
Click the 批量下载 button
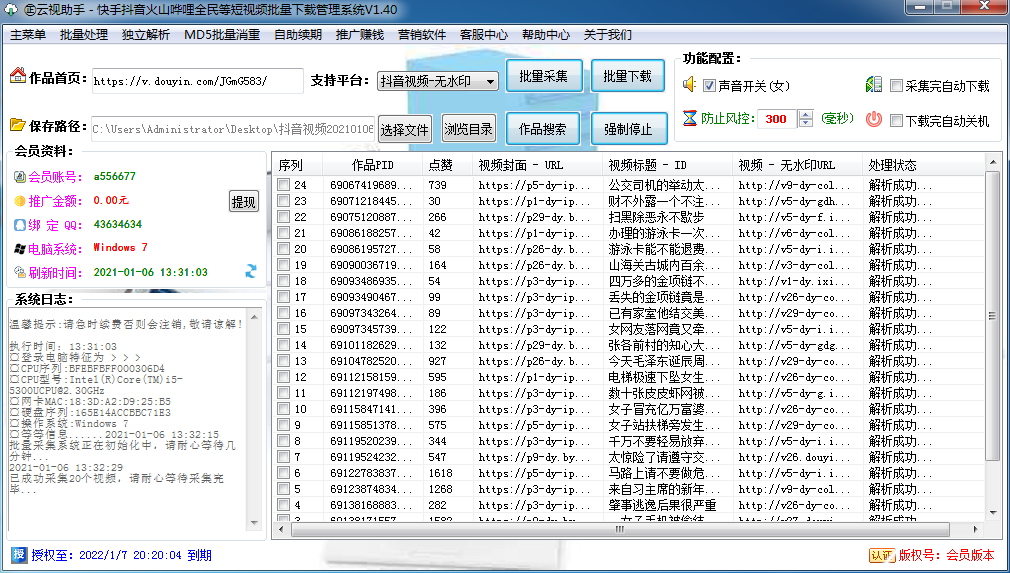(627, 76)
